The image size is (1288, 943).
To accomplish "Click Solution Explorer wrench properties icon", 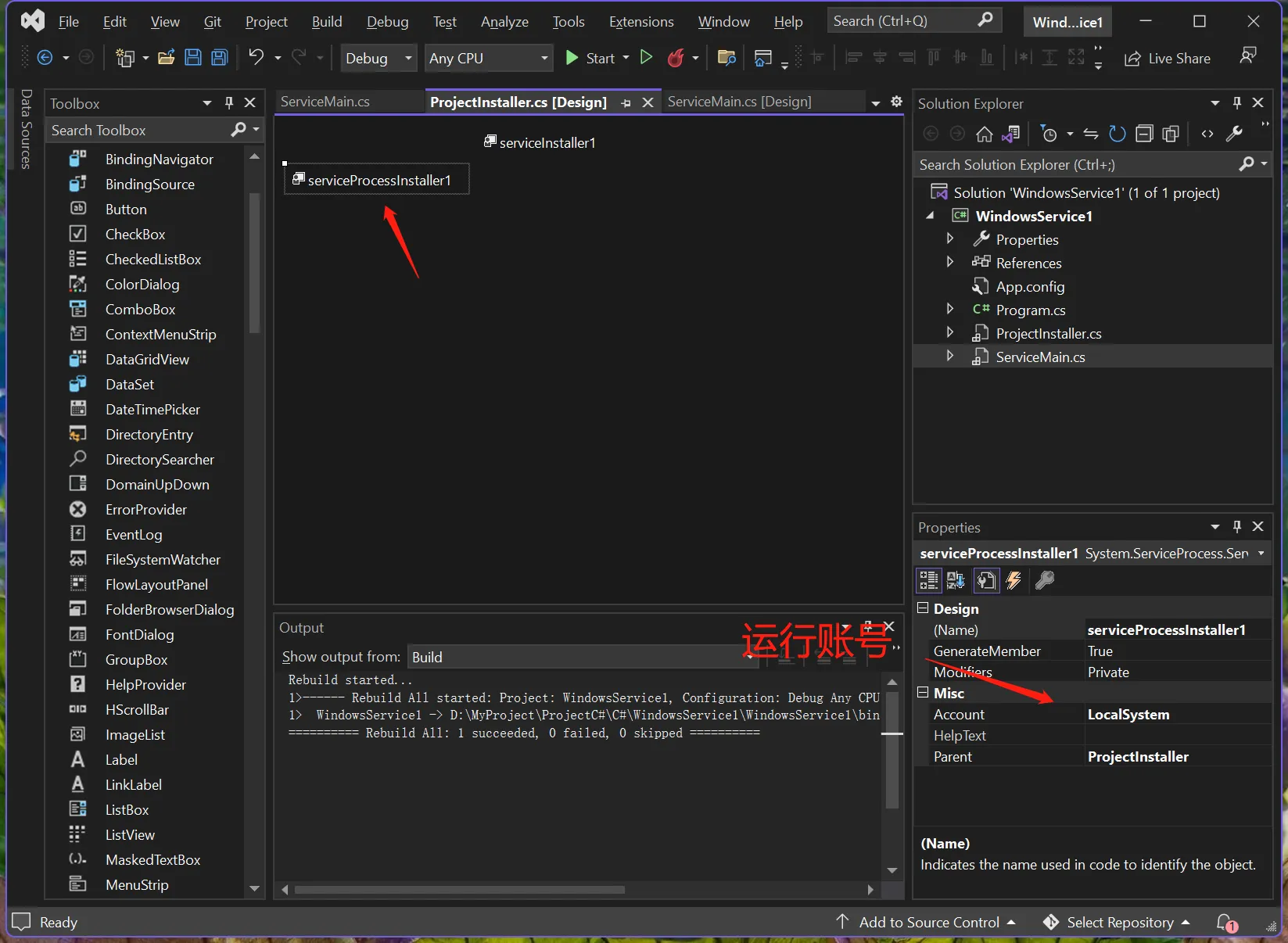I will coord(1234,134).
